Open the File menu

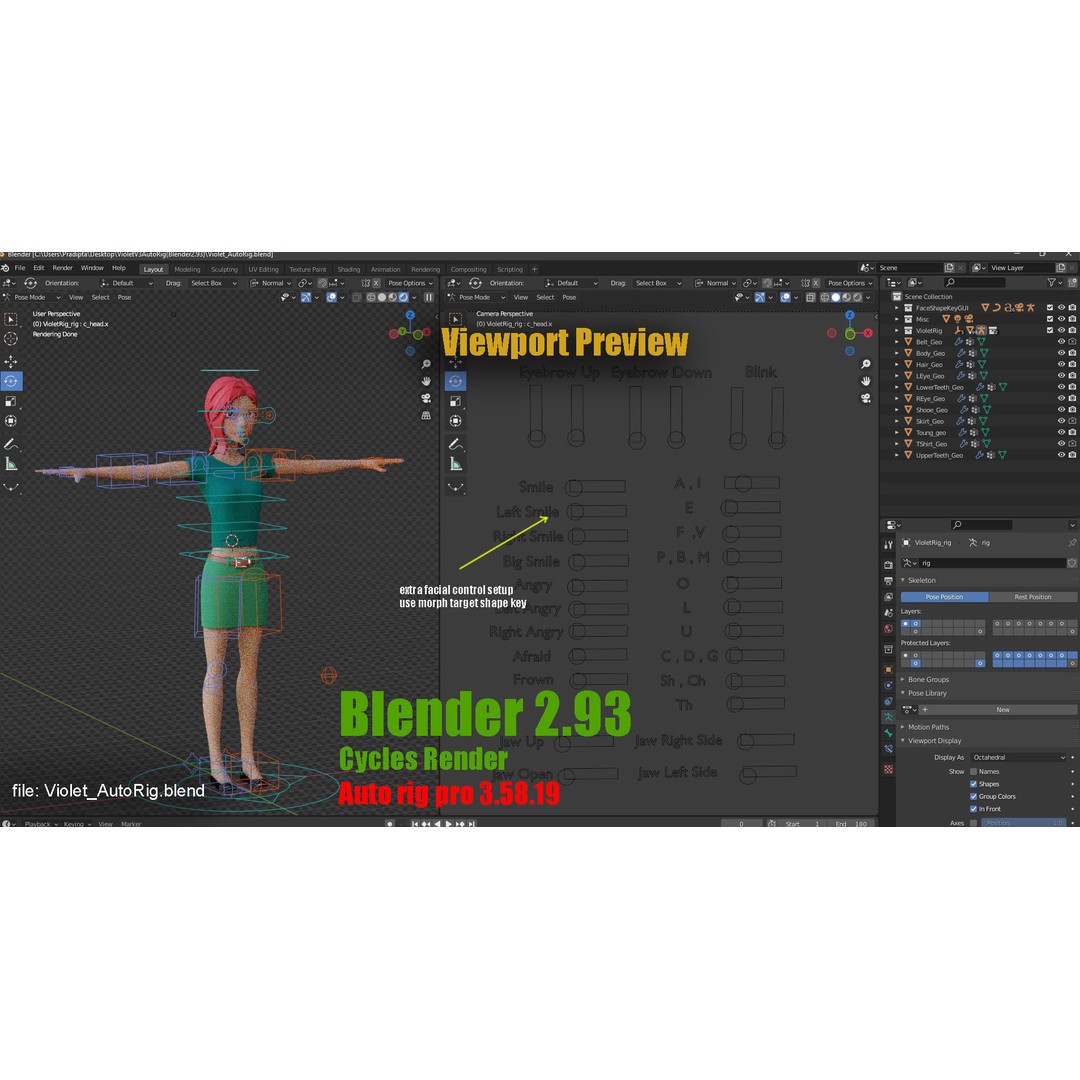click(20, 268)
